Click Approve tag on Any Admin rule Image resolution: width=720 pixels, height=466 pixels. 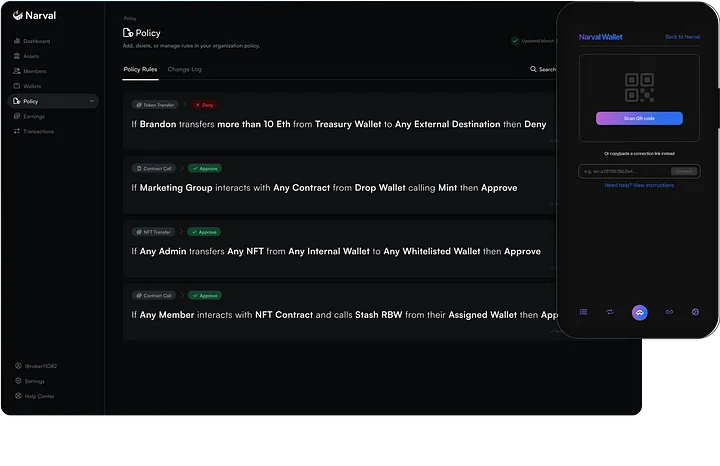(x=204, y=232)
